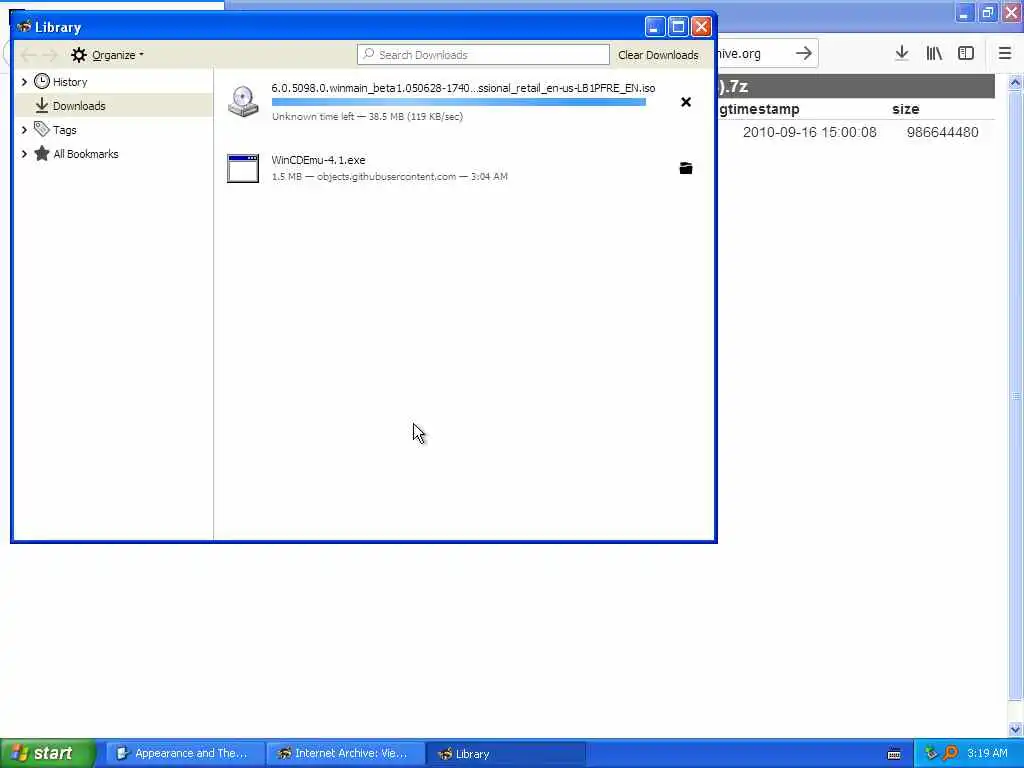Focus the Search Downloads field

point(483,55)
